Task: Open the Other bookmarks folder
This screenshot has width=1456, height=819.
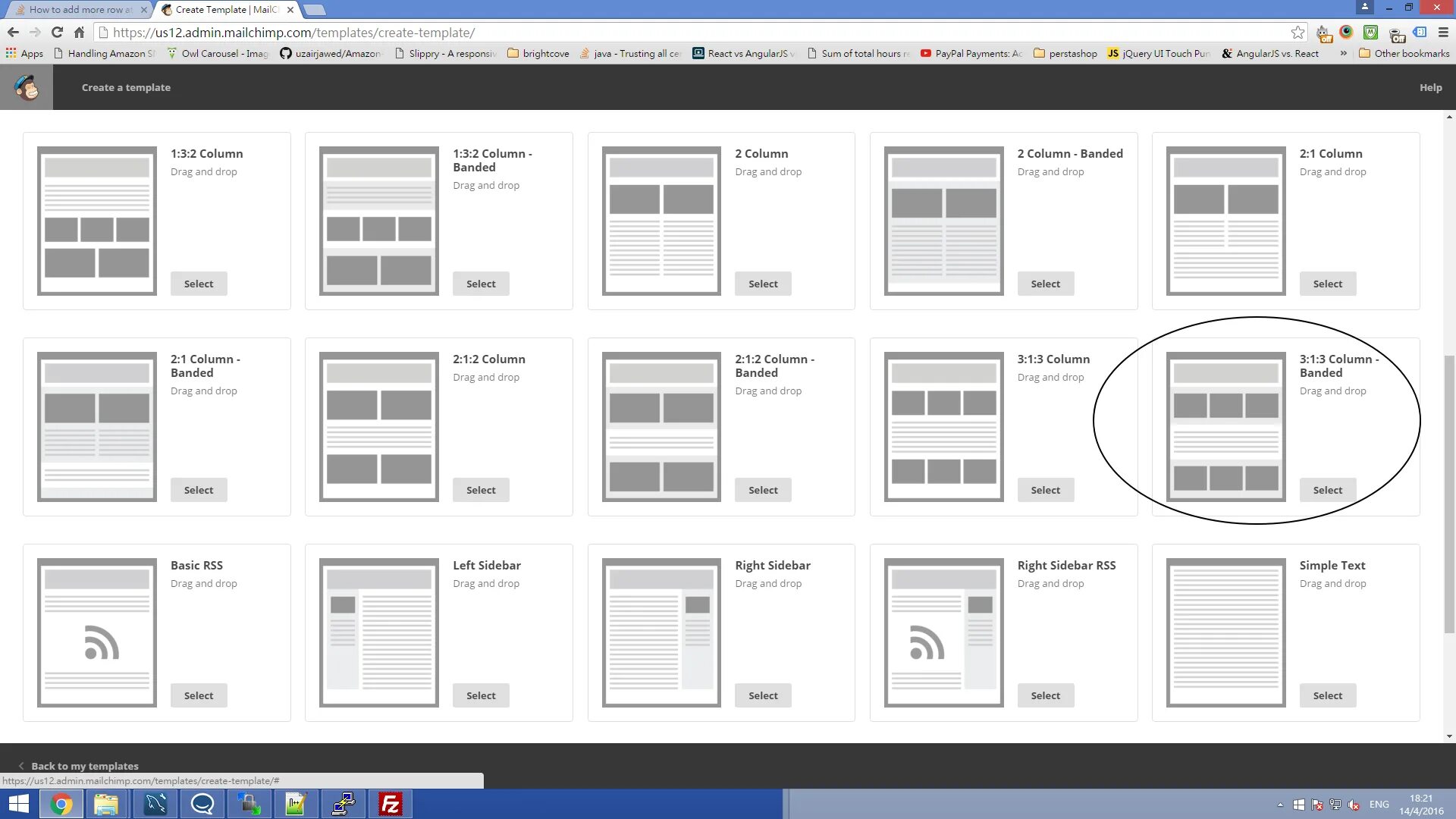Action: tap(1404, 53)
